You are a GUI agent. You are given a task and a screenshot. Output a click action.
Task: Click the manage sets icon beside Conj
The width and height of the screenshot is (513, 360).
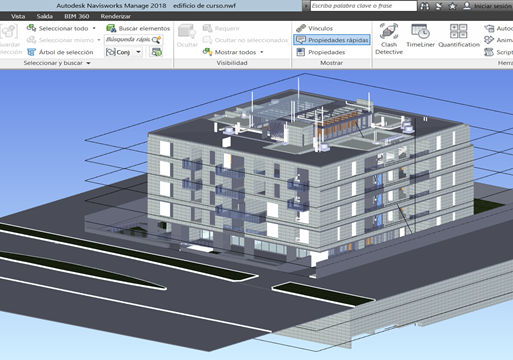pyautogui.click(x=156, y=52)
